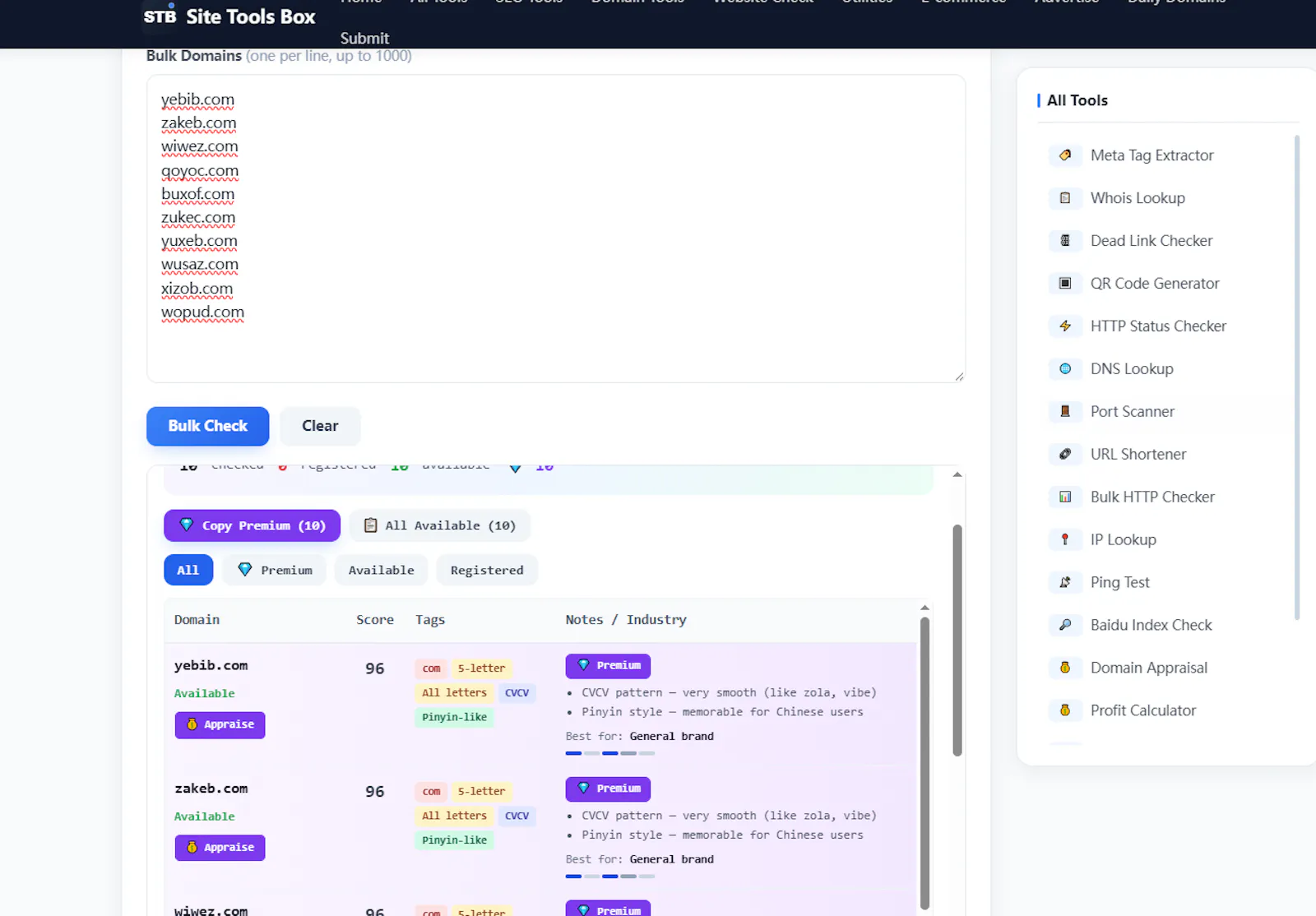Filter results by Premium domains

point(275,570)
